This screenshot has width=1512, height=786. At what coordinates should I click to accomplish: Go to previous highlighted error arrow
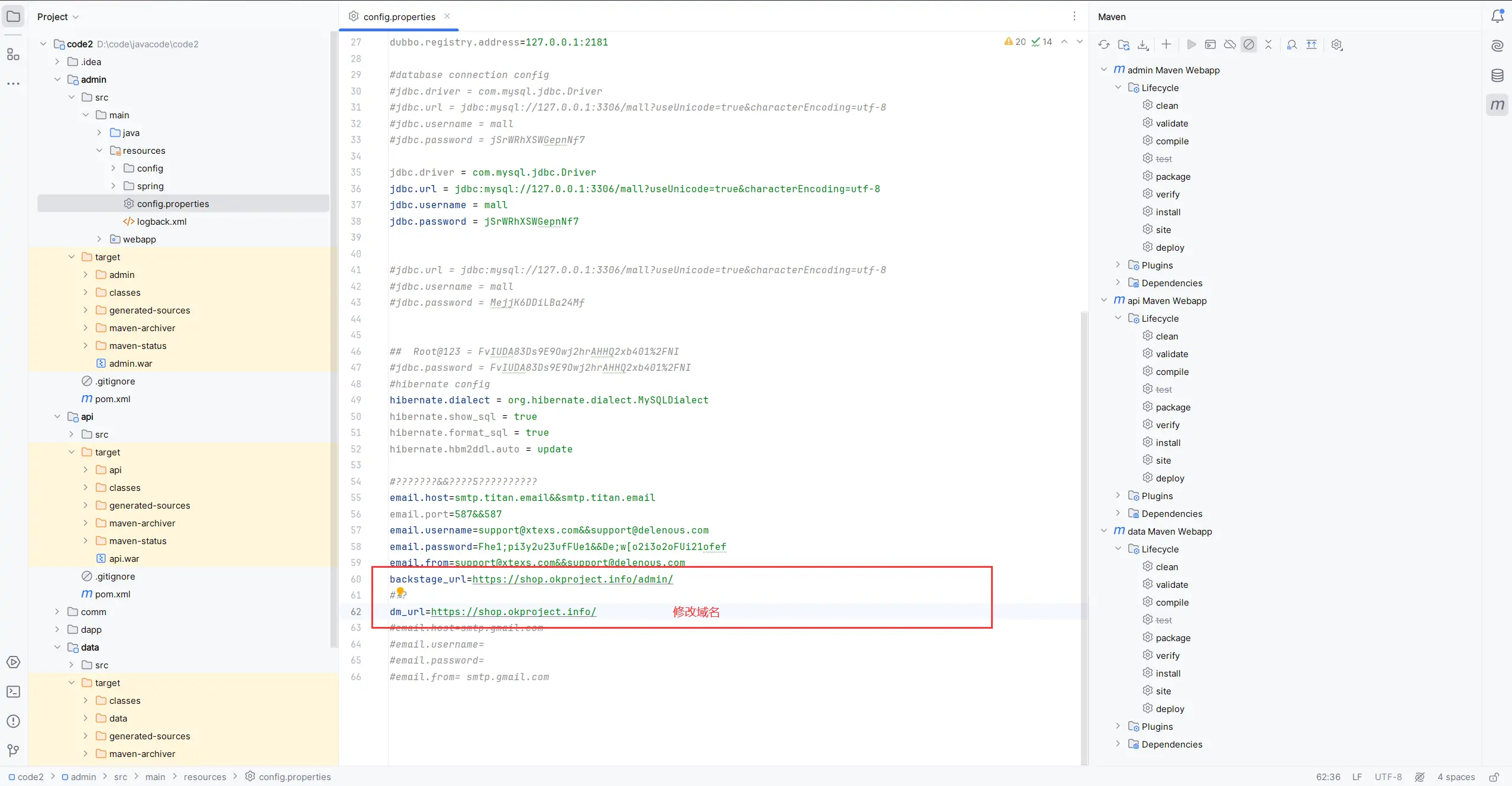click(1064, 41)
